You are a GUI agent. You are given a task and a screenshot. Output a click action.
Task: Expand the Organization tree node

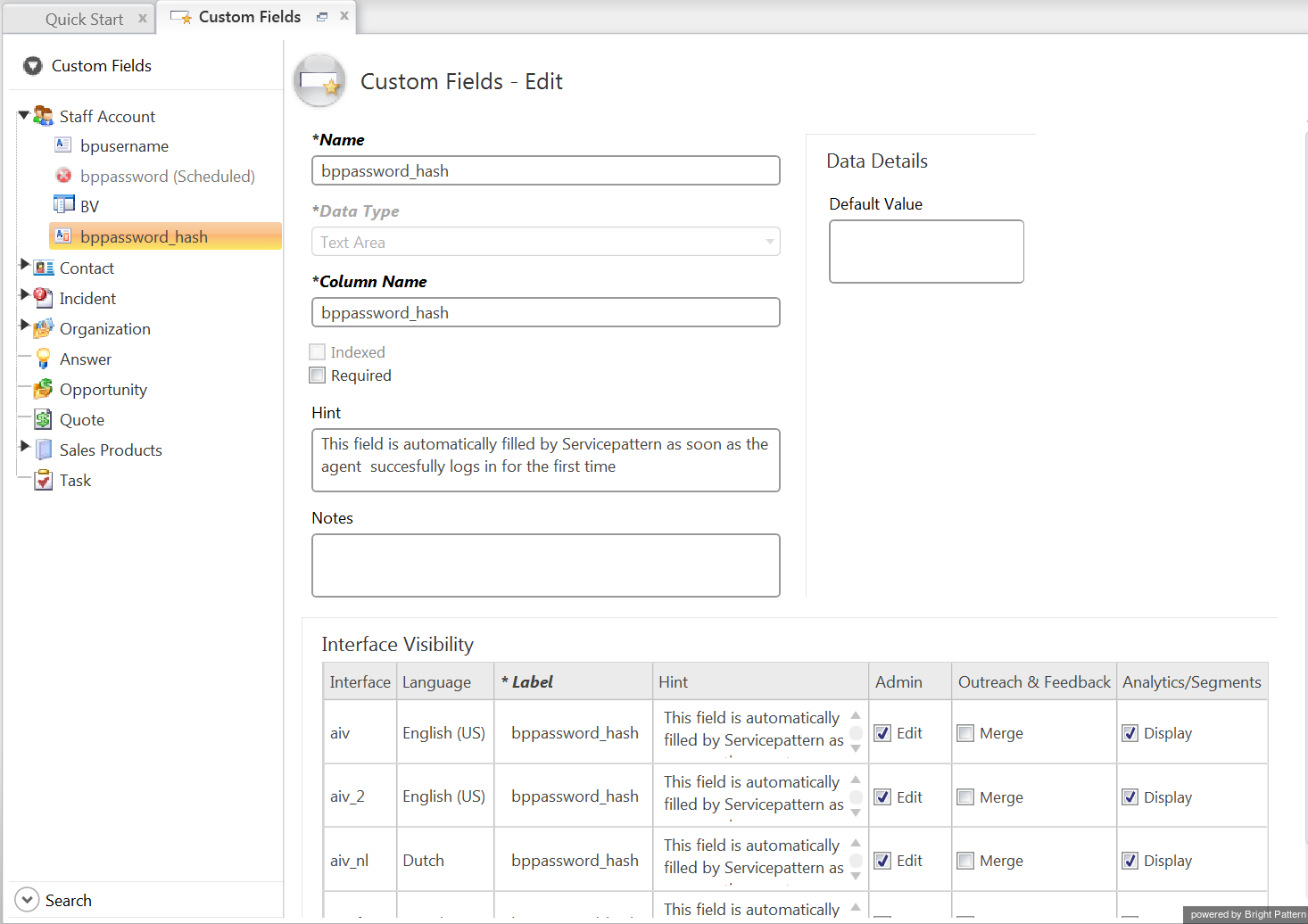point(25,325)
